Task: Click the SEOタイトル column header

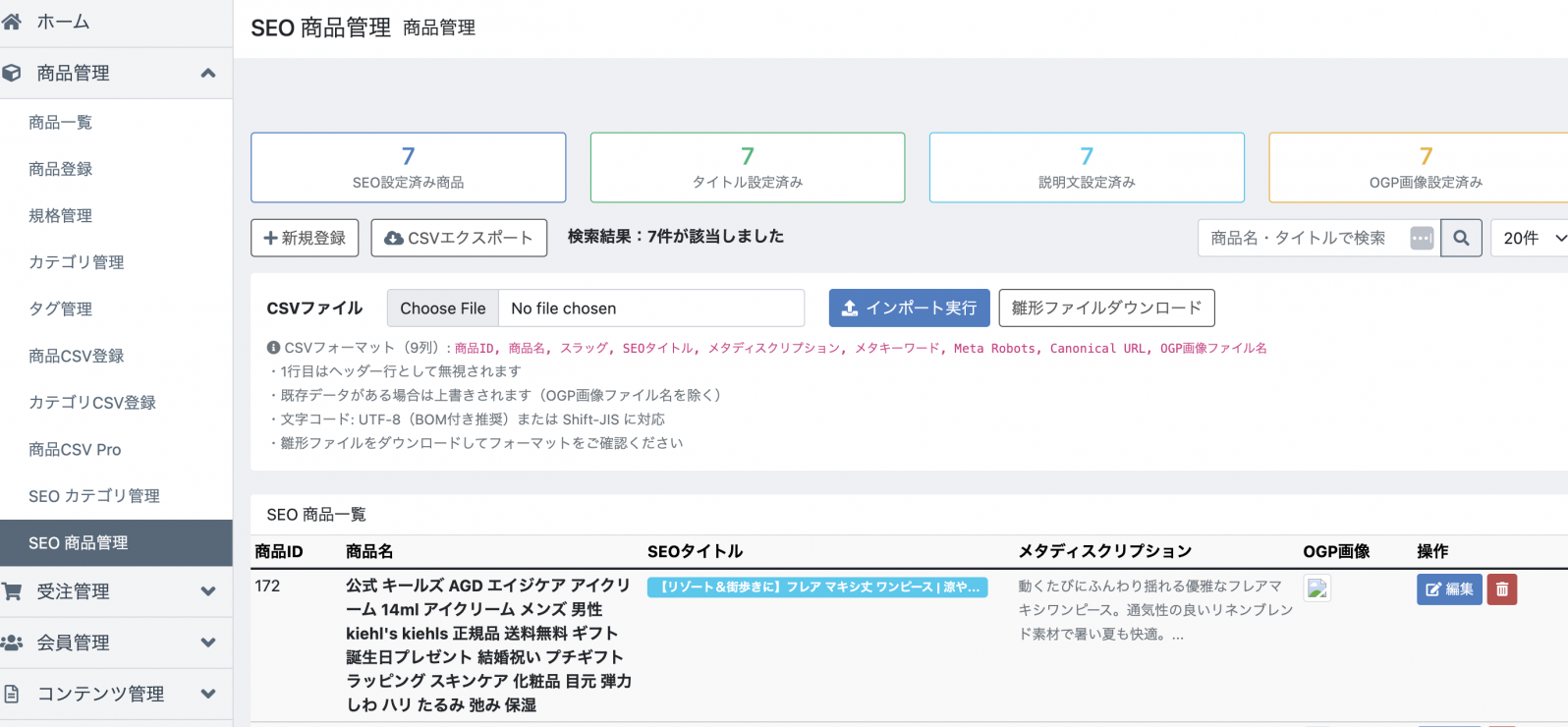Action: click(695, 552)
